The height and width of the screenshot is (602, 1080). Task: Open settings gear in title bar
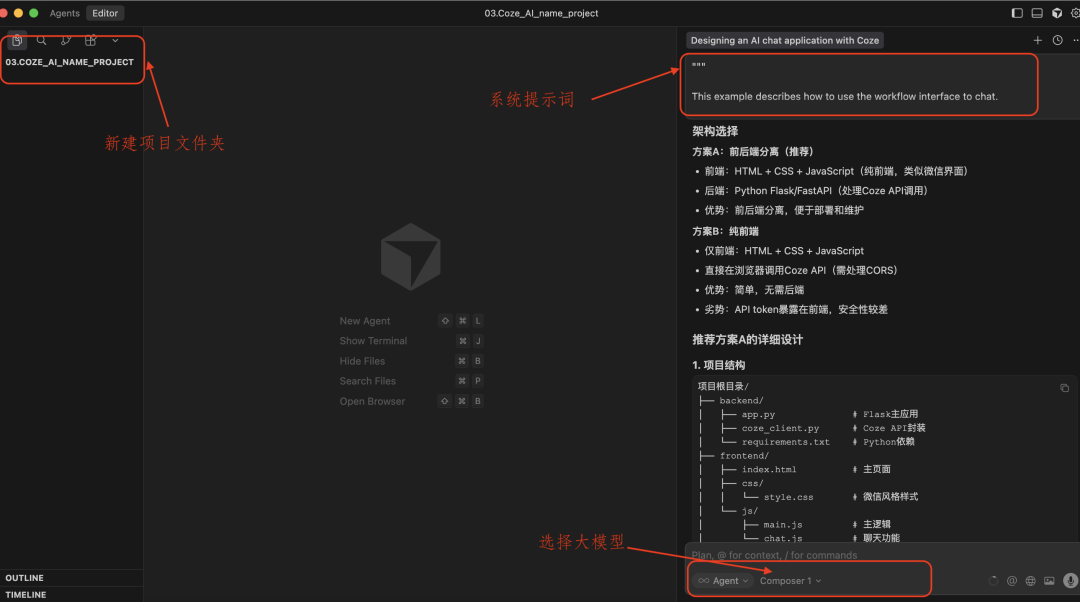click(1075, 13)
